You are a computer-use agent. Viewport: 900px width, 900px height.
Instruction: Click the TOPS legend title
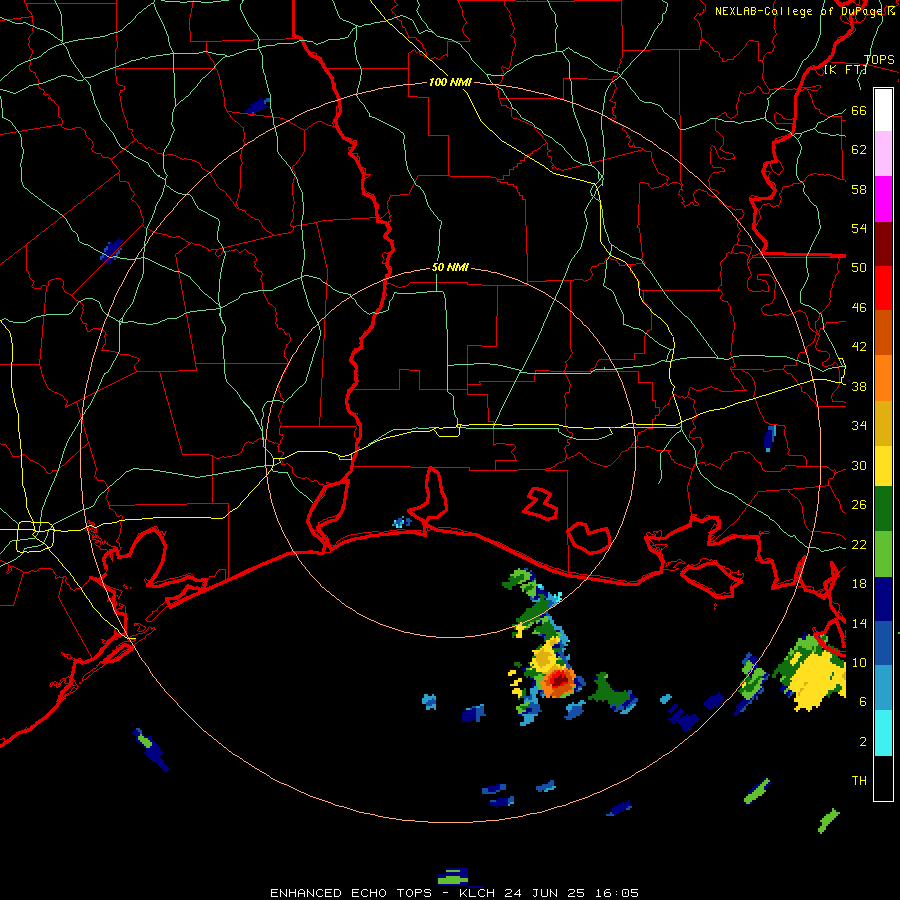point(879,60)
